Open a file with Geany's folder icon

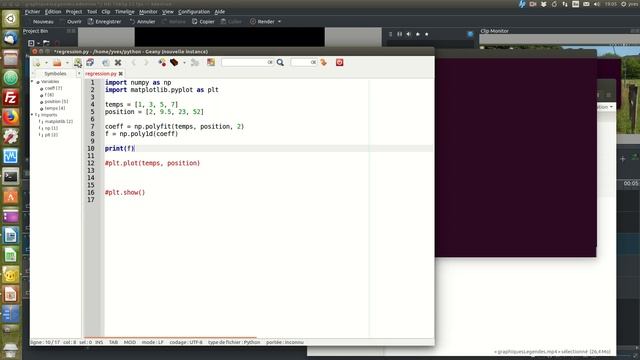[57, 62]
